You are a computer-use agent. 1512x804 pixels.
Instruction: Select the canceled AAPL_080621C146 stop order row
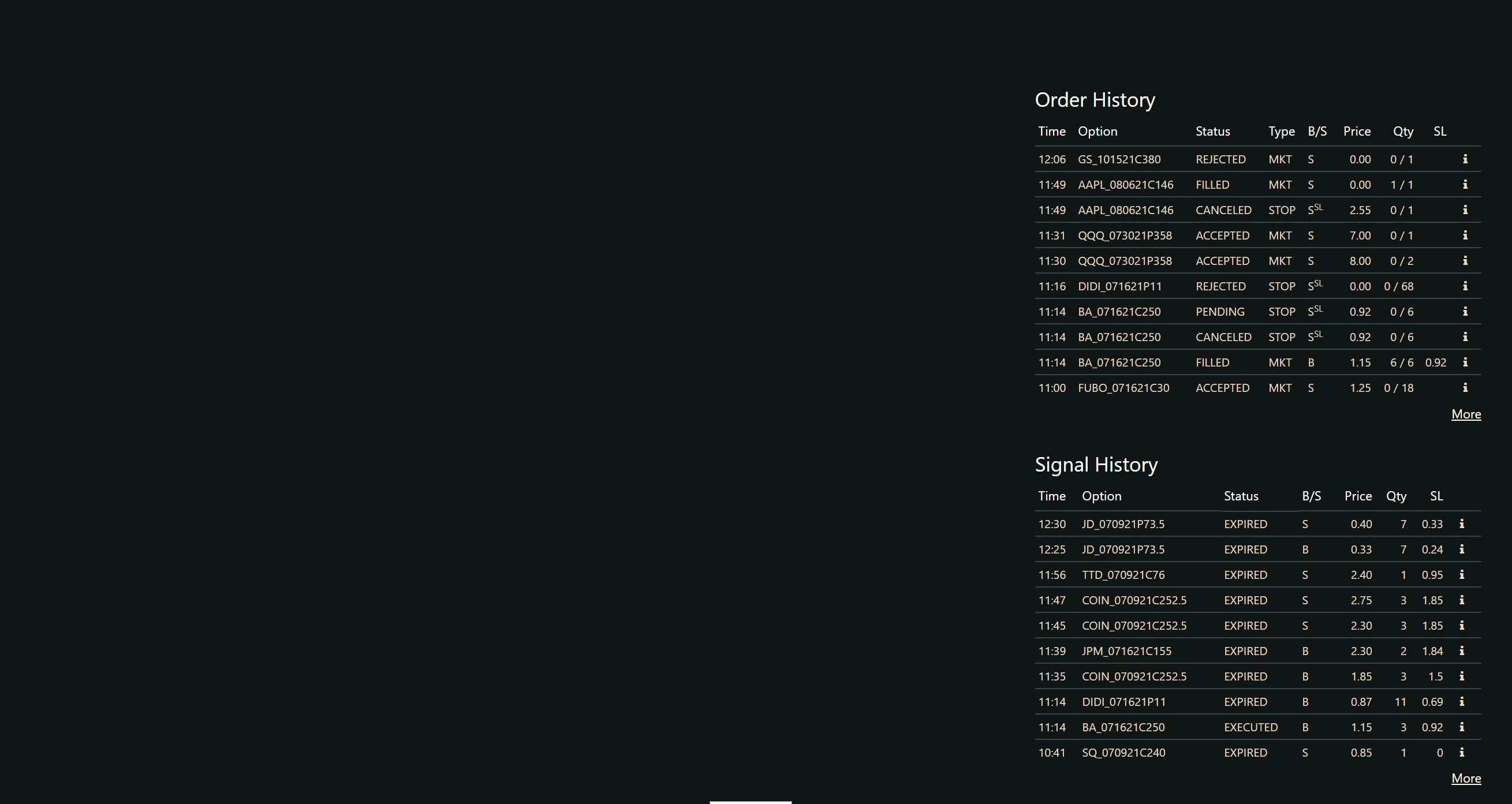(x=1125, y=210)
